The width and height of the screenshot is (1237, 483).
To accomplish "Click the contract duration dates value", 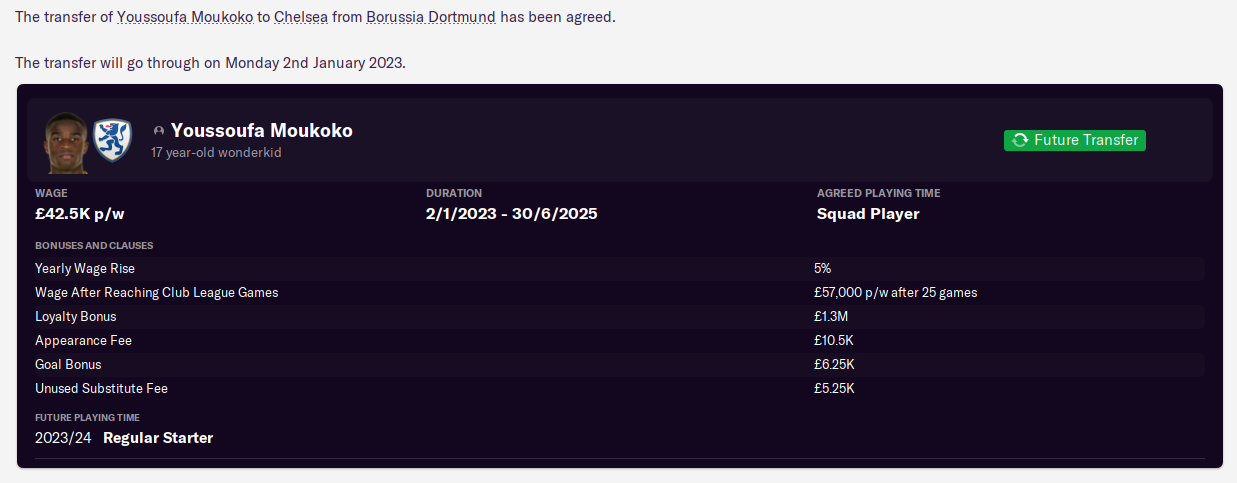I will [x=512, y=214].
